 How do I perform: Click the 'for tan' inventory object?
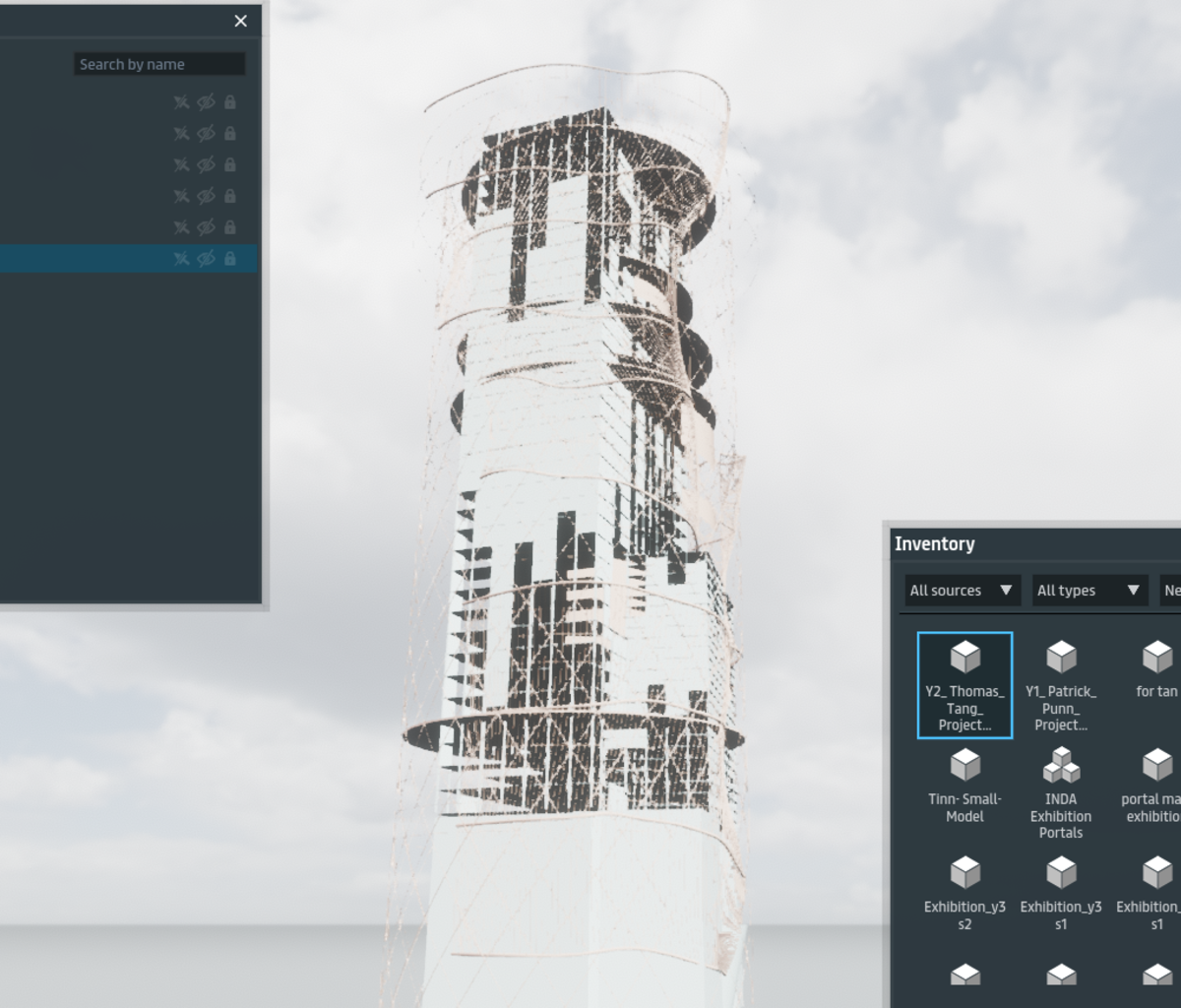(1156, 669)
